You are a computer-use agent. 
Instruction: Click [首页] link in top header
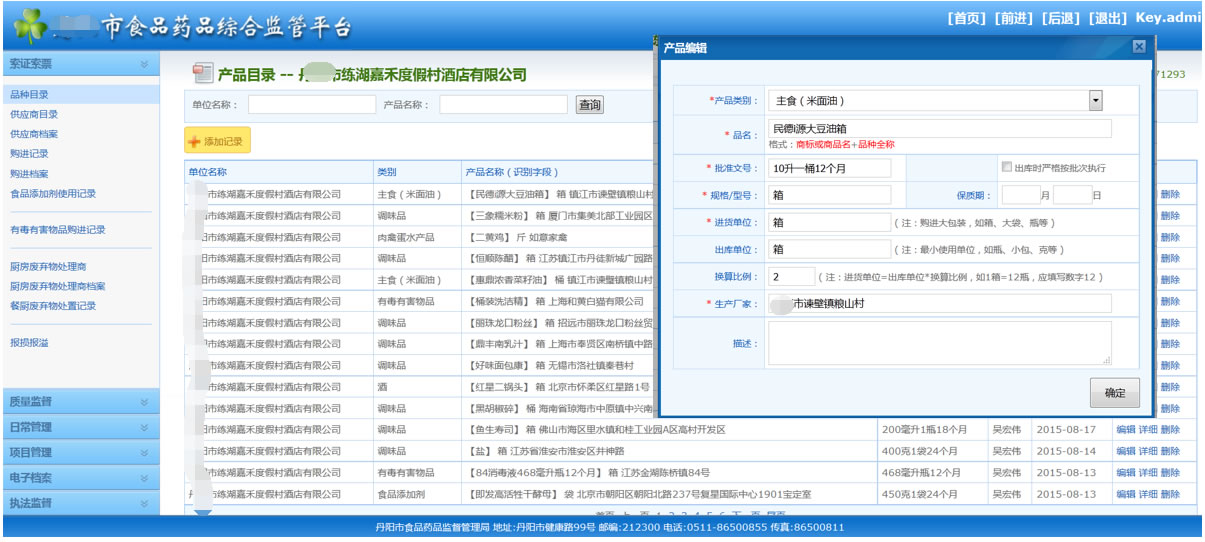point(966,18)
